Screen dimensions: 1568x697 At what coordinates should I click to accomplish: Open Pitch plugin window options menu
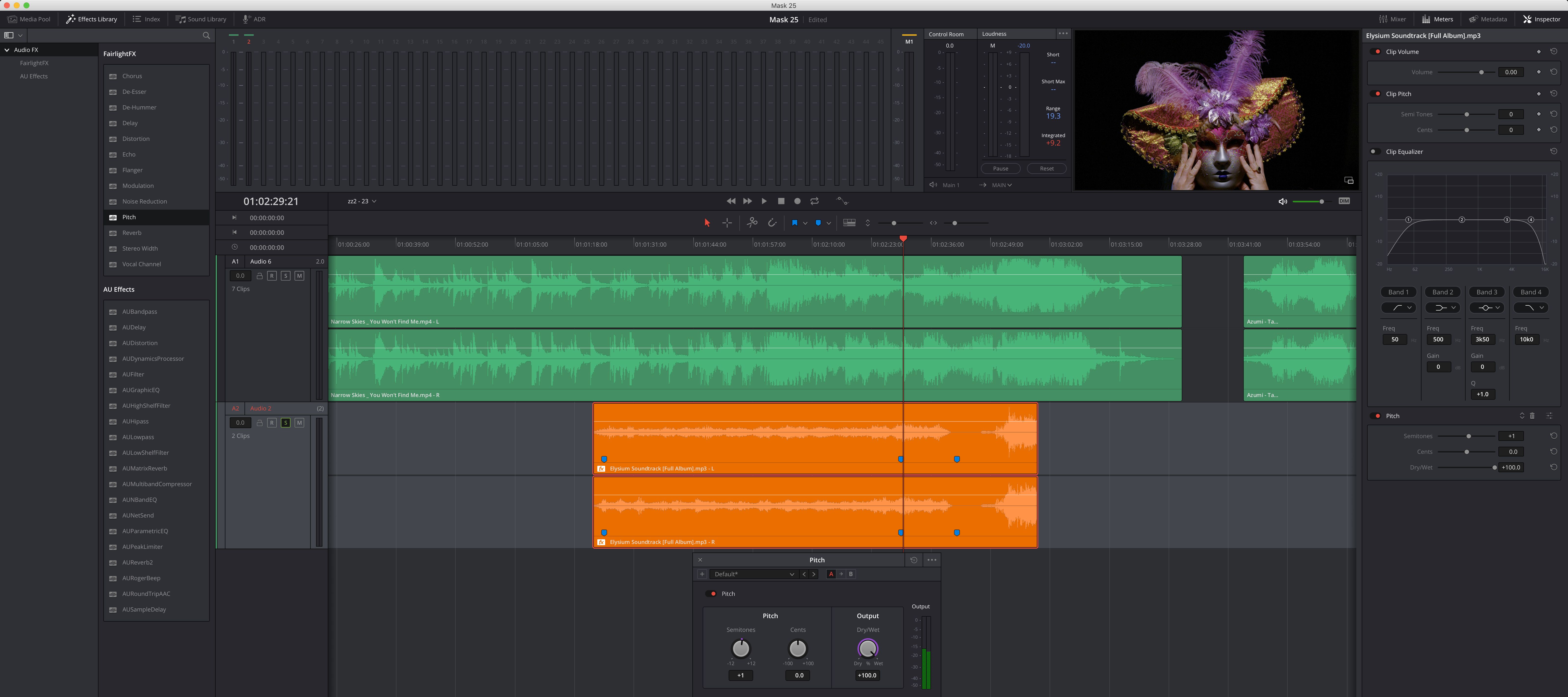click(x=932, y=560)
